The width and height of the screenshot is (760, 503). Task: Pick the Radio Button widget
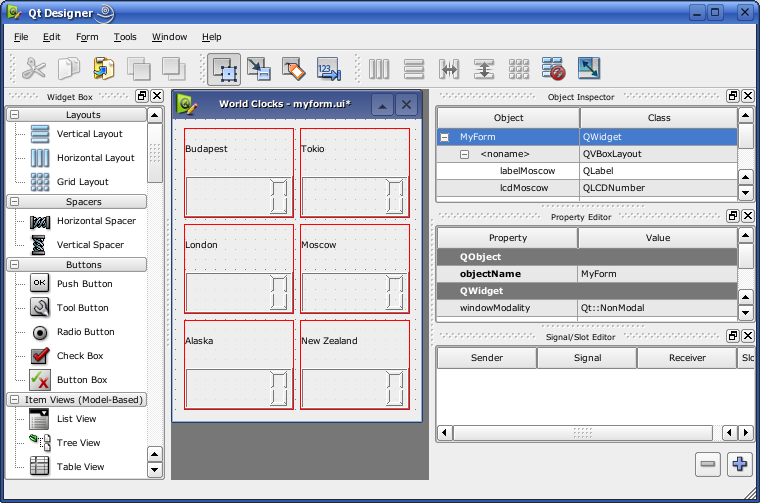pyautogui.click(x=72, y=332)
